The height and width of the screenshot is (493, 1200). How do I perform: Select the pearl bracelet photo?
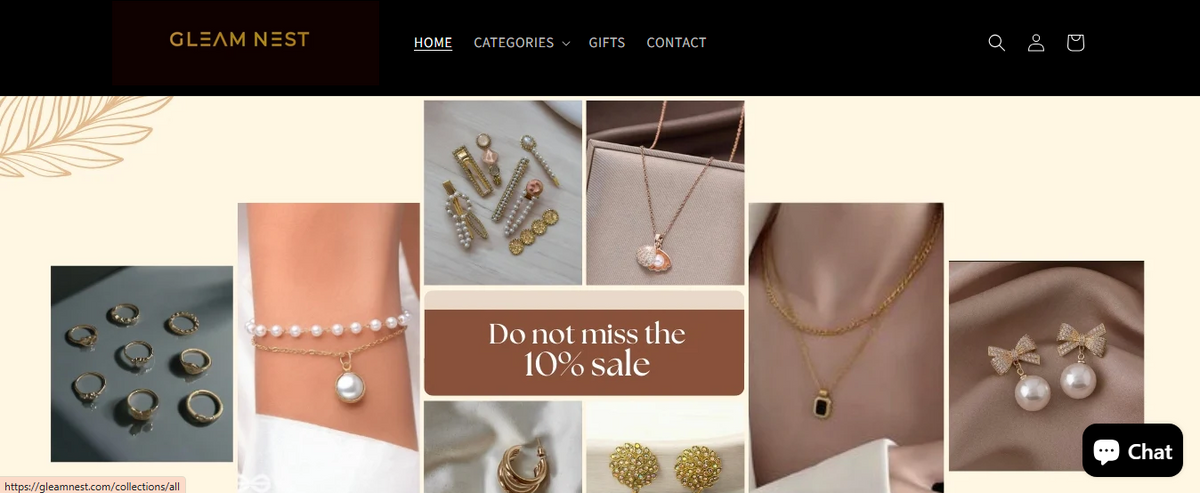click(328, 347)
